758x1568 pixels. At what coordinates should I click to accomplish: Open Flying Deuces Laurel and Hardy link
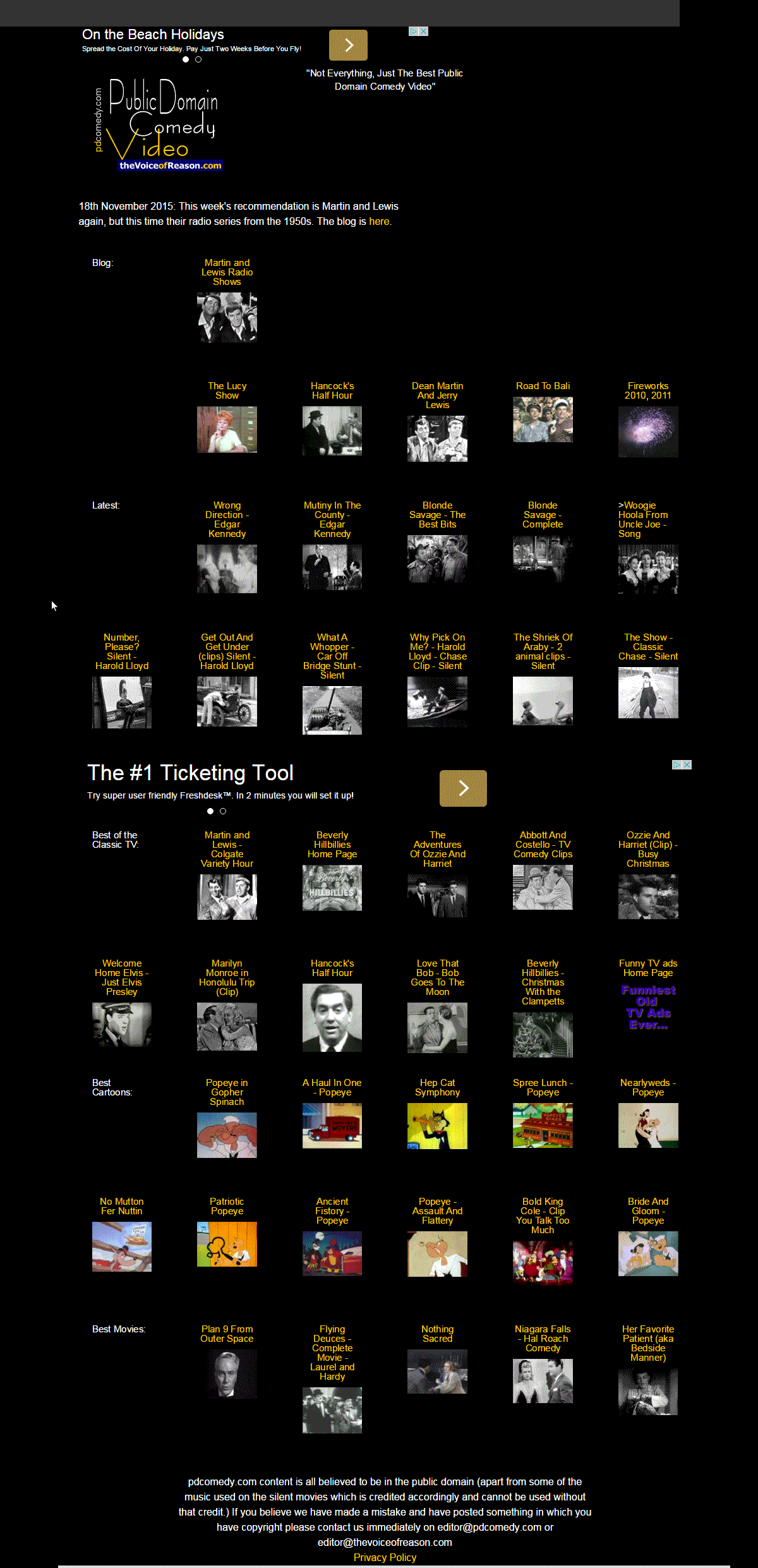pos(332,1353)
